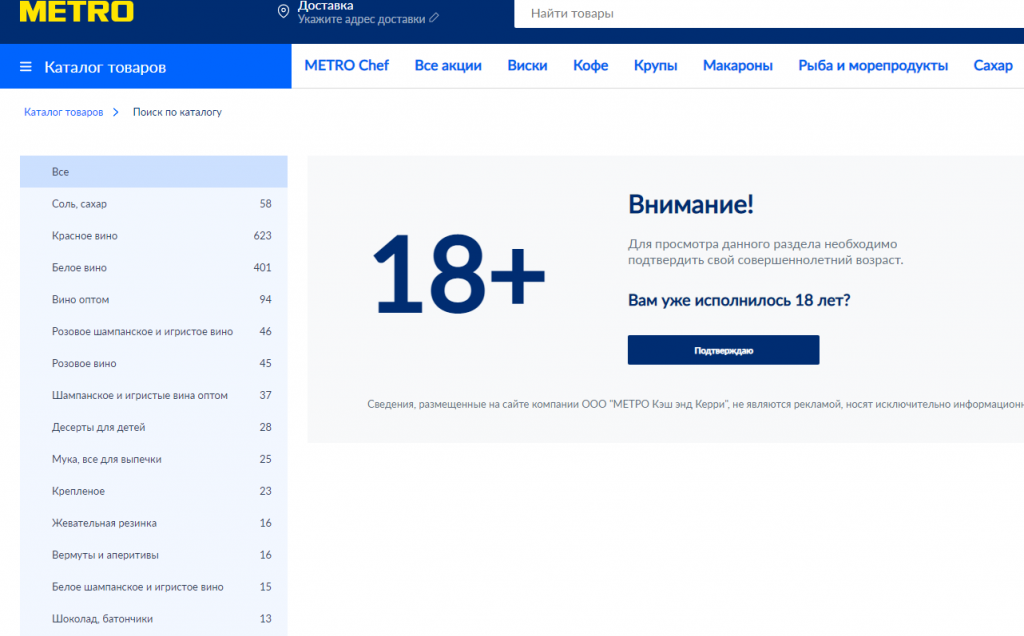The image size is (1024, 636).
Task: Select Соль, сахар sidebar category
Action: (79, 204)
